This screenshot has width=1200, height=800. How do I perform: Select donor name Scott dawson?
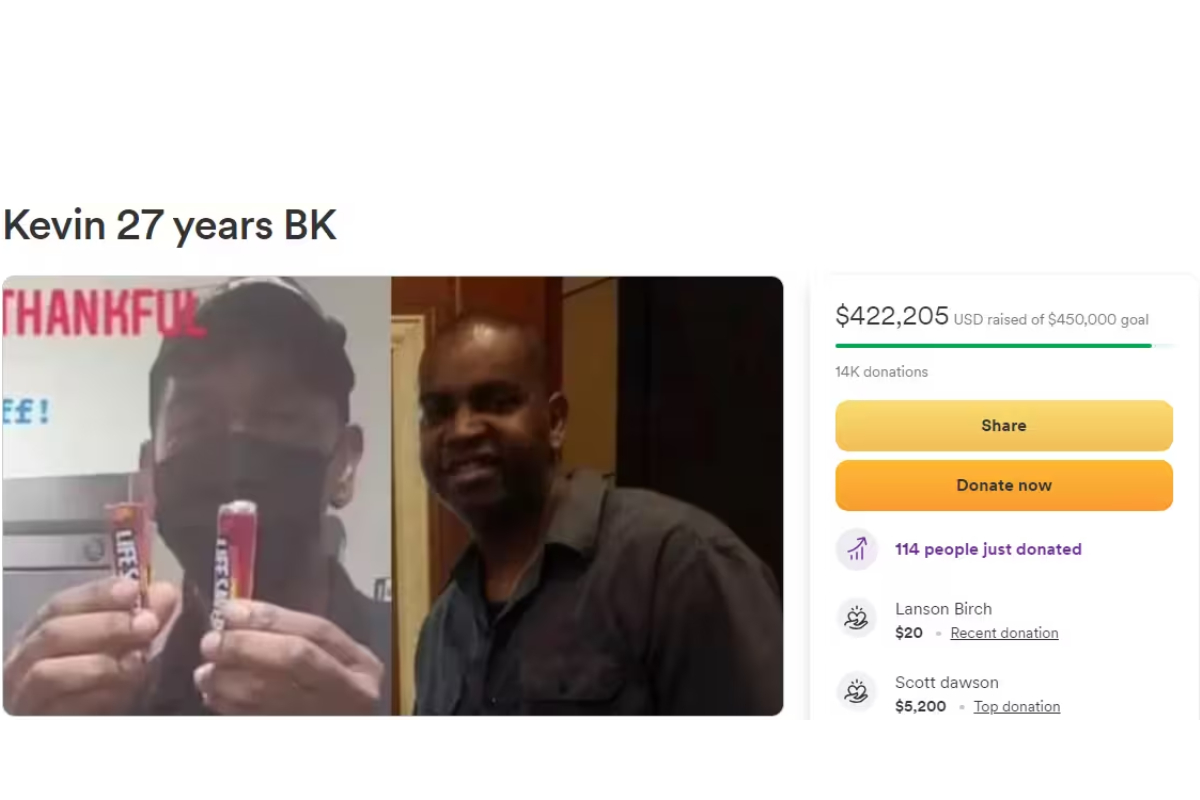947,683
